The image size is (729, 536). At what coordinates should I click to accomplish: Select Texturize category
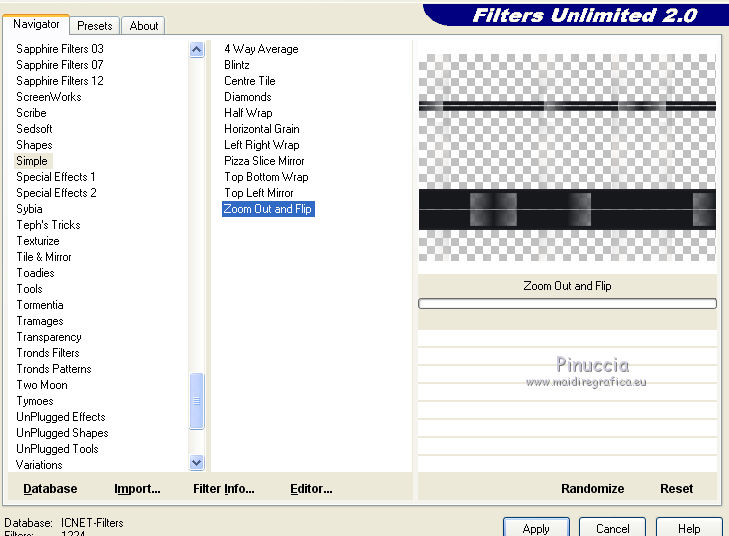pos(38,241)
